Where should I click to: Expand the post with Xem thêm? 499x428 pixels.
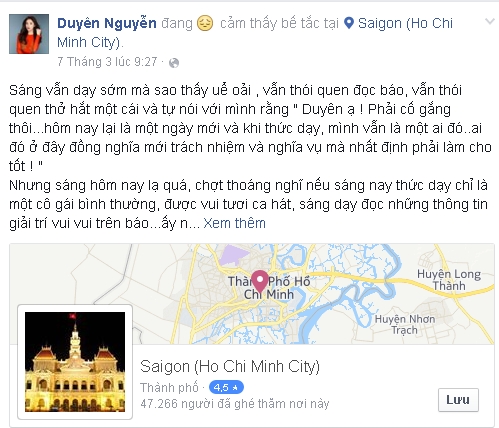234,223
